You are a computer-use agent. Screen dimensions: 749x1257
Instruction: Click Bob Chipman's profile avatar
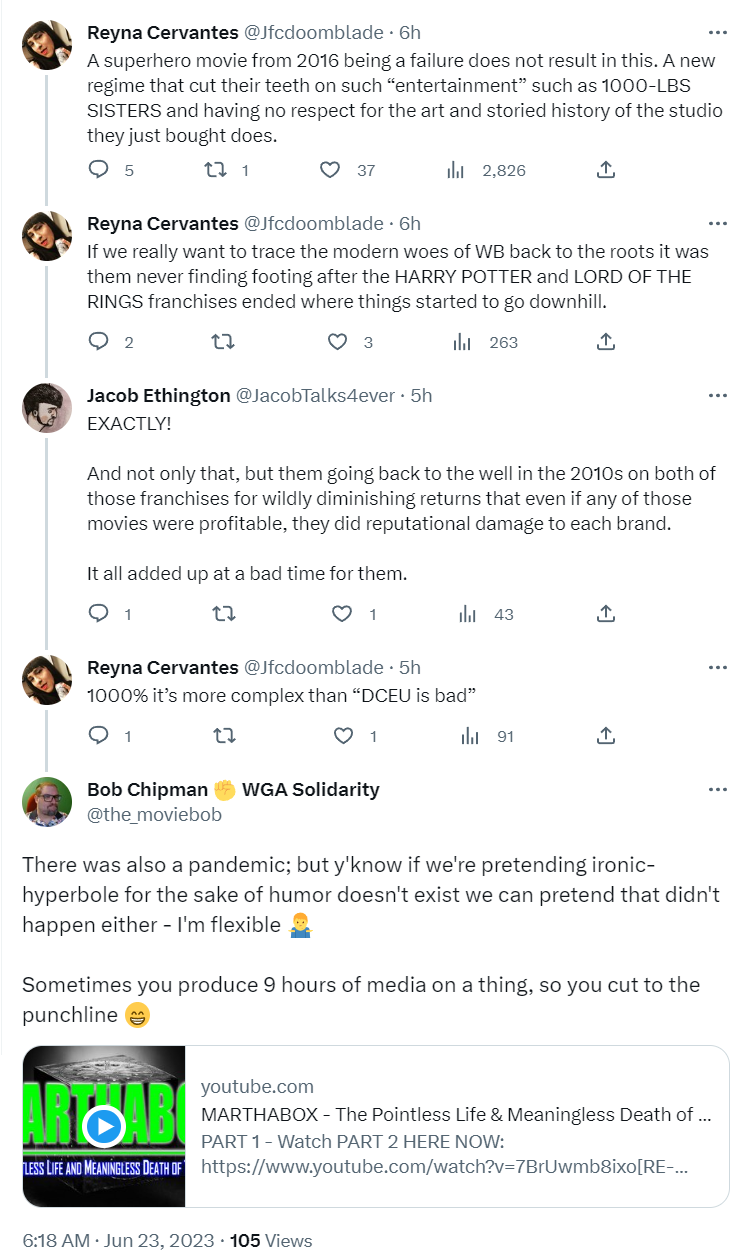pos(47,801)
